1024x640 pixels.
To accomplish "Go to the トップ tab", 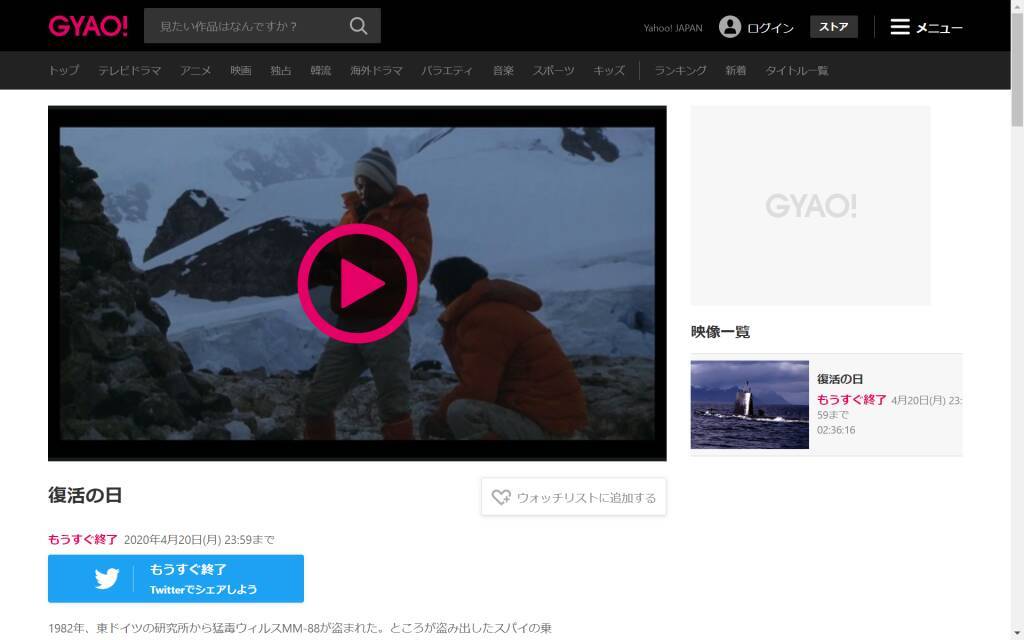I will (63, 71).
